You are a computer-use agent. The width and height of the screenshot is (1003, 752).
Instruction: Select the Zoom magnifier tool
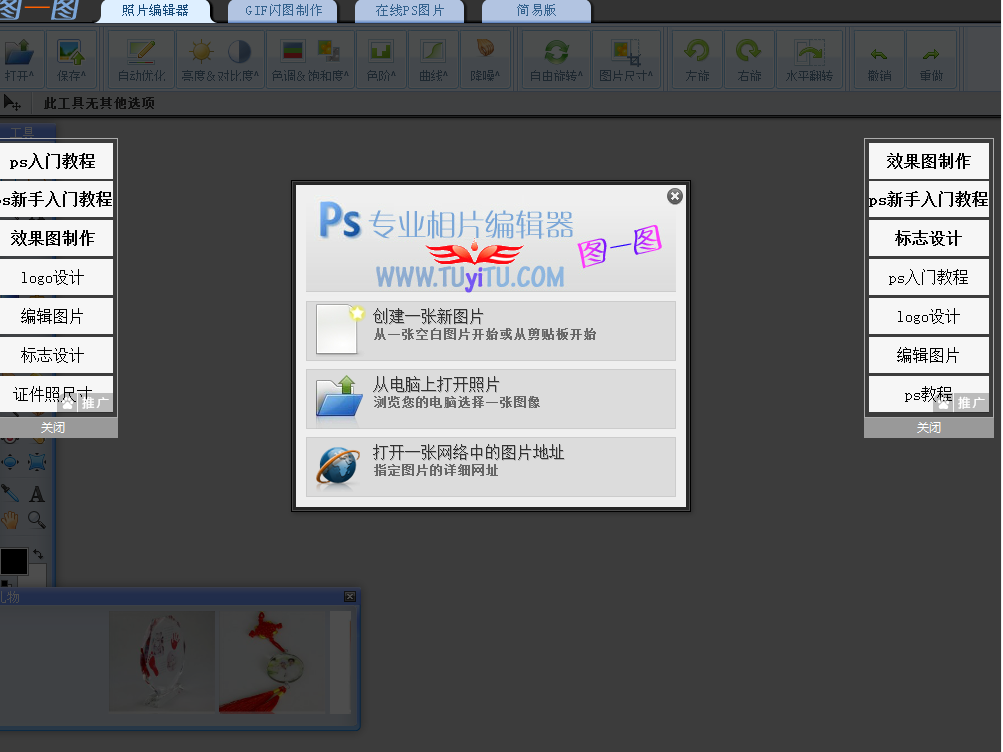36,520
